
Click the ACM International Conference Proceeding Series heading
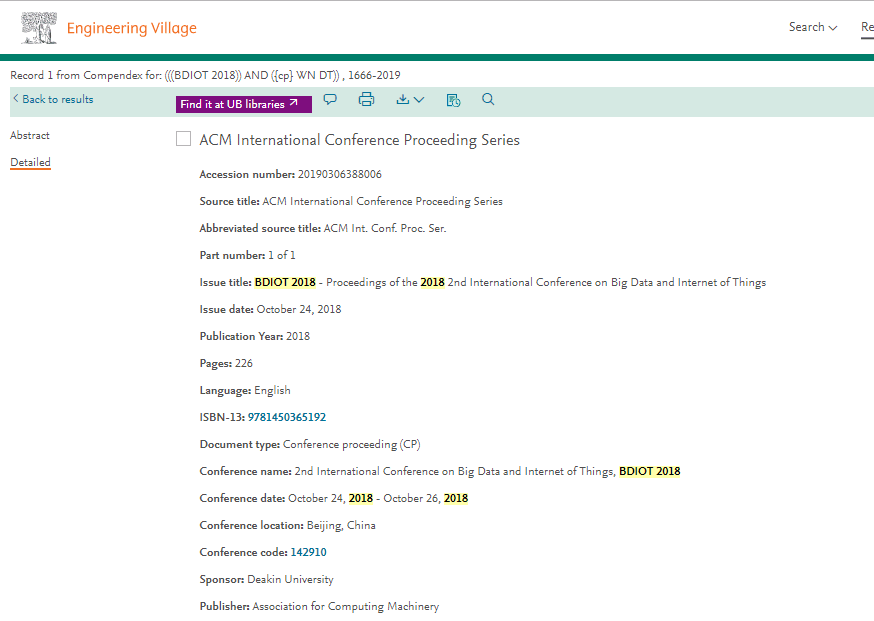click(x=360, y=140)
